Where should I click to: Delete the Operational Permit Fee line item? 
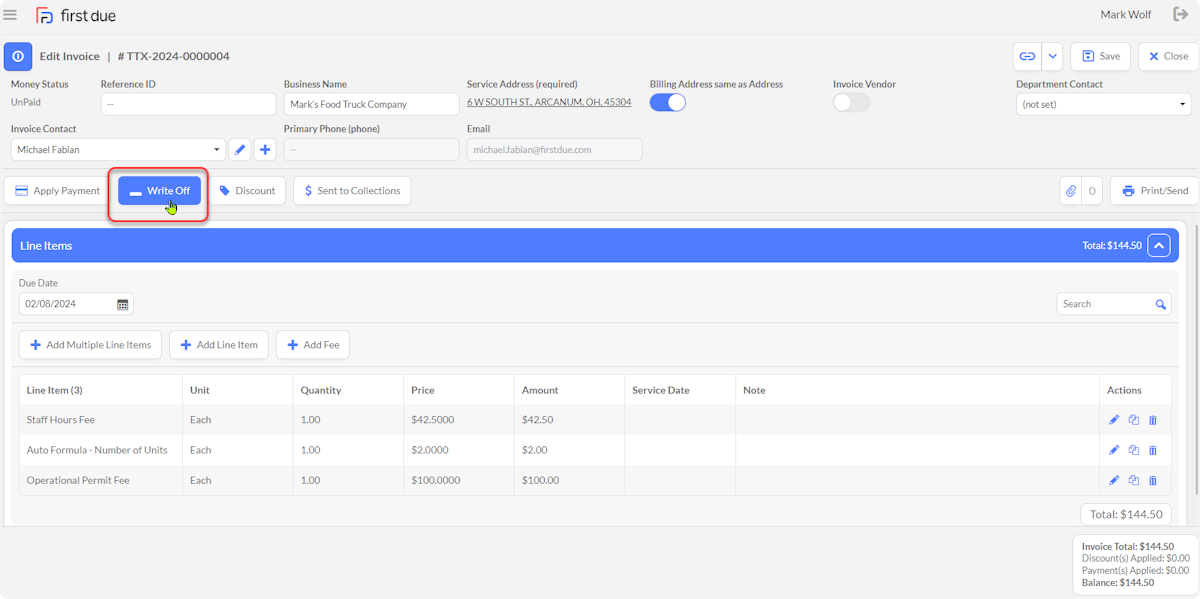coord(1152,480)
